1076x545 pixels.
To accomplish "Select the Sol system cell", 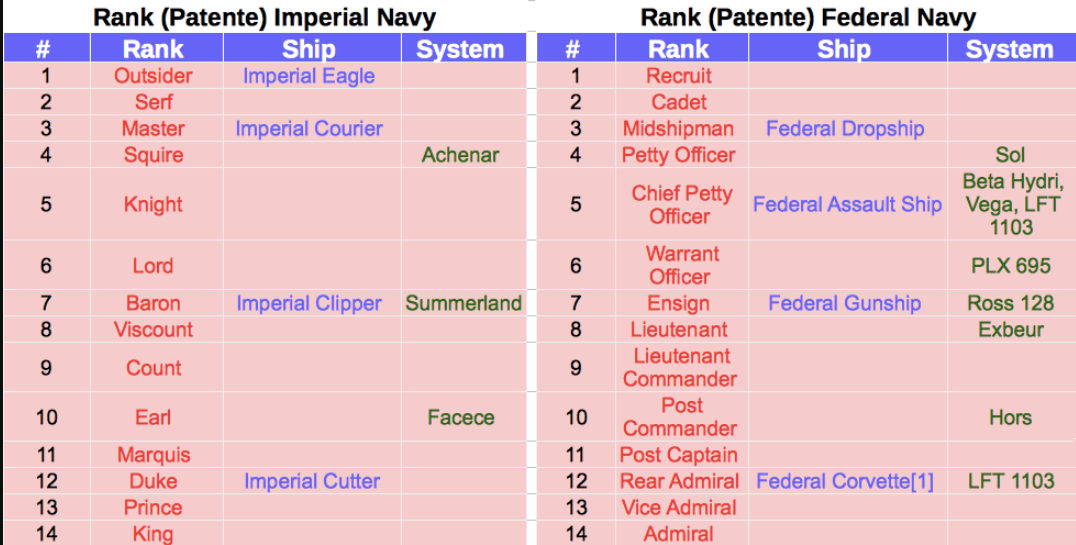I will pyautogui.click(x=1011, y=155).
